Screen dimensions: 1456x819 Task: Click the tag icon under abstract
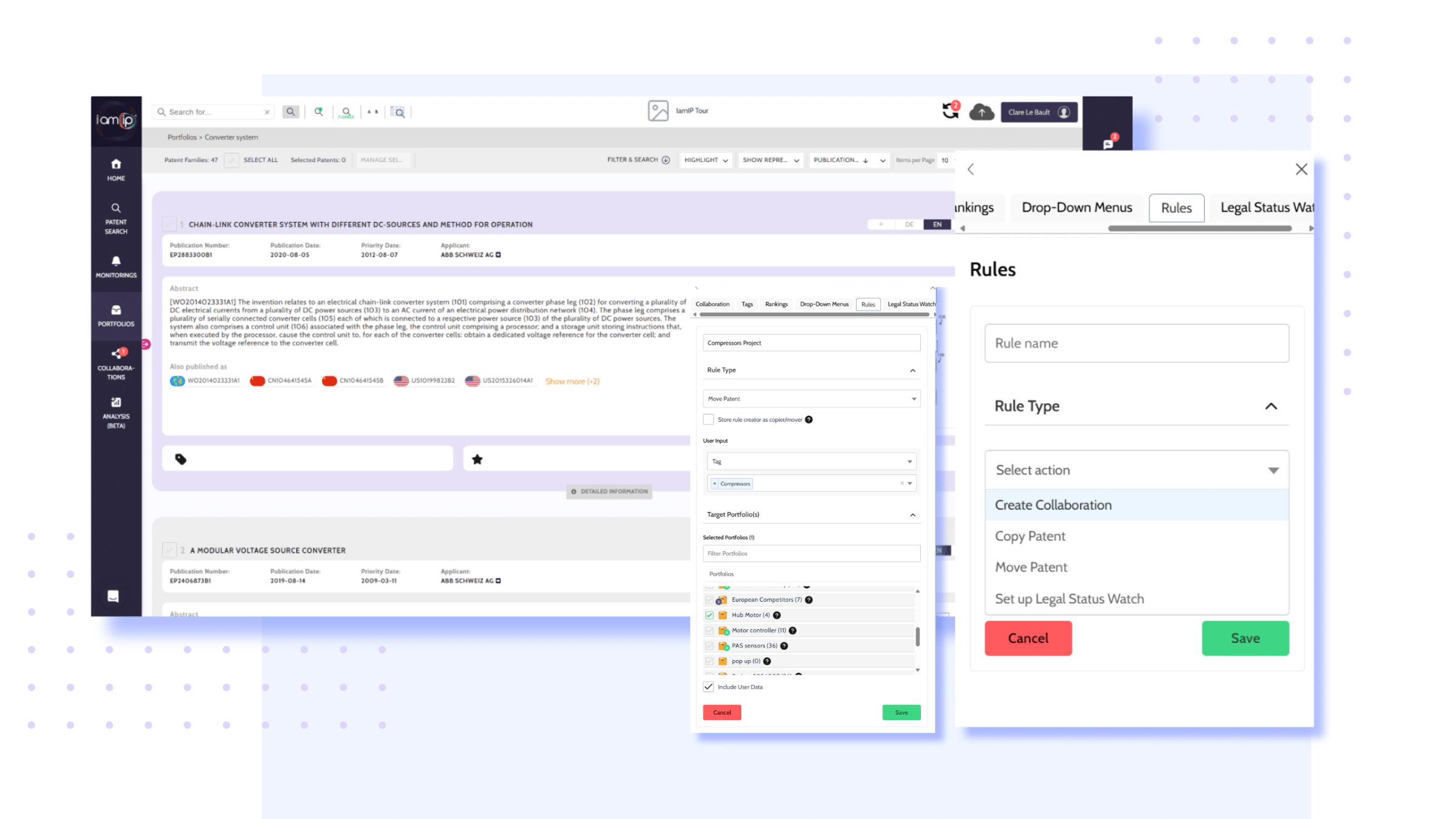coord(181,459)
